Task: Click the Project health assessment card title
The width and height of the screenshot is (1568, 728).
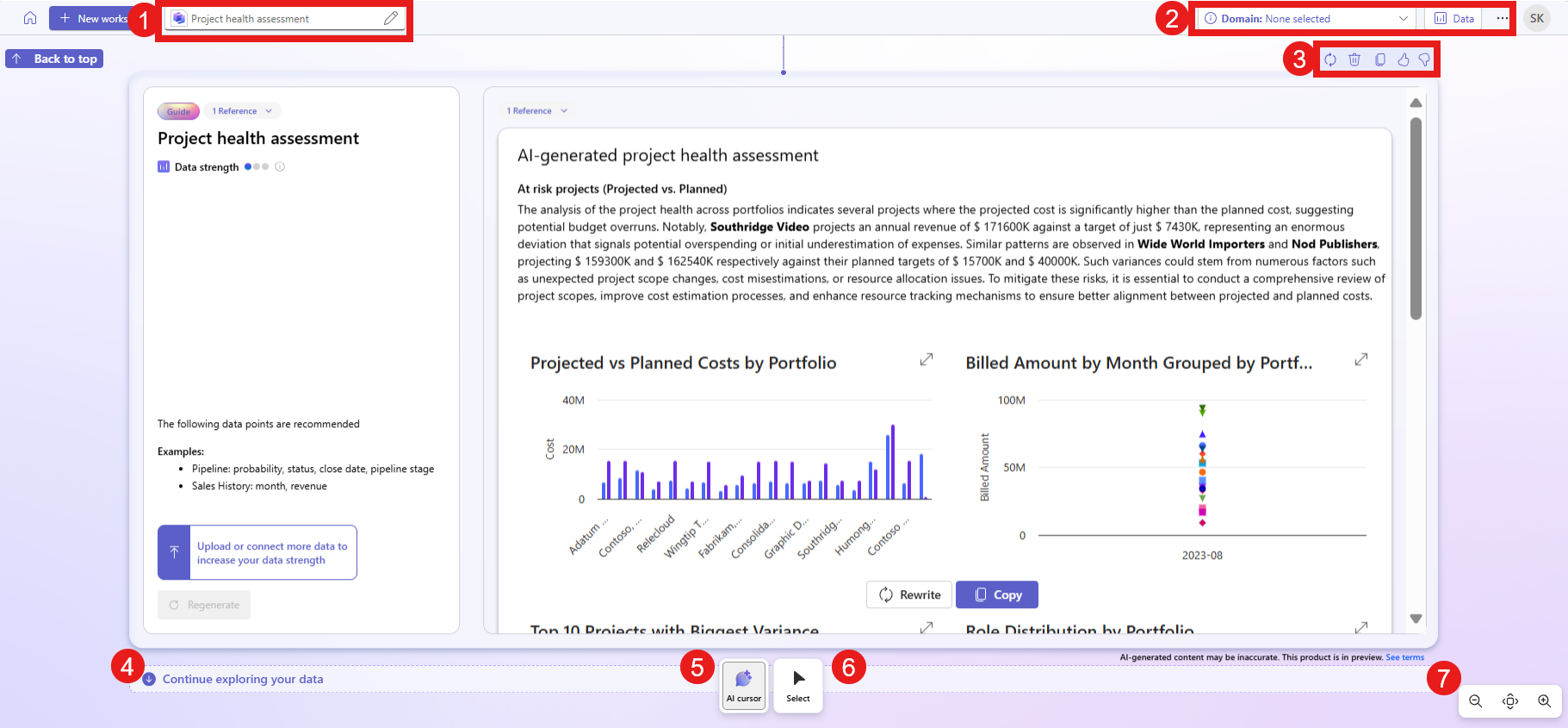Action: (258, 139)
